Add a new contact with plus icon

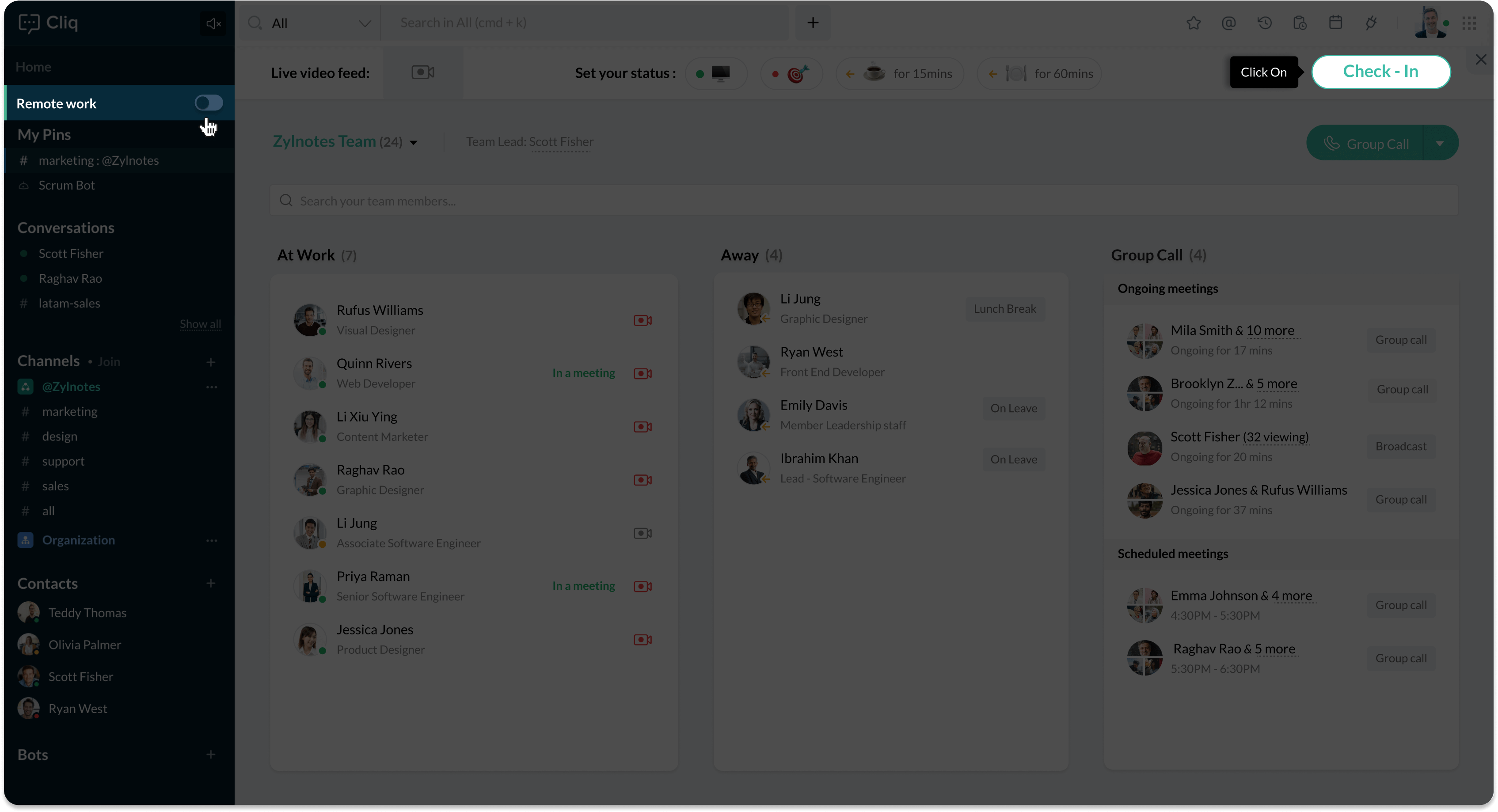[210, 583]
